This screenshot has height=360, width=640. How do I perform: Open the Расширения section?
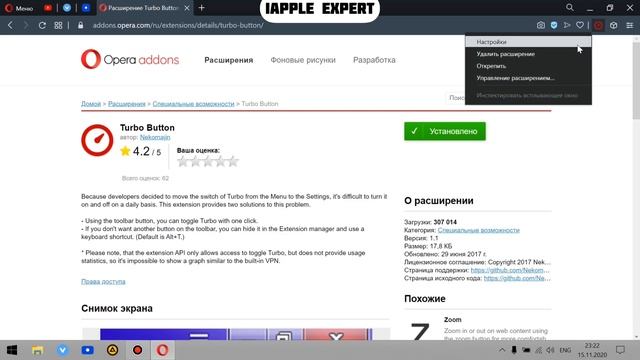229,60
